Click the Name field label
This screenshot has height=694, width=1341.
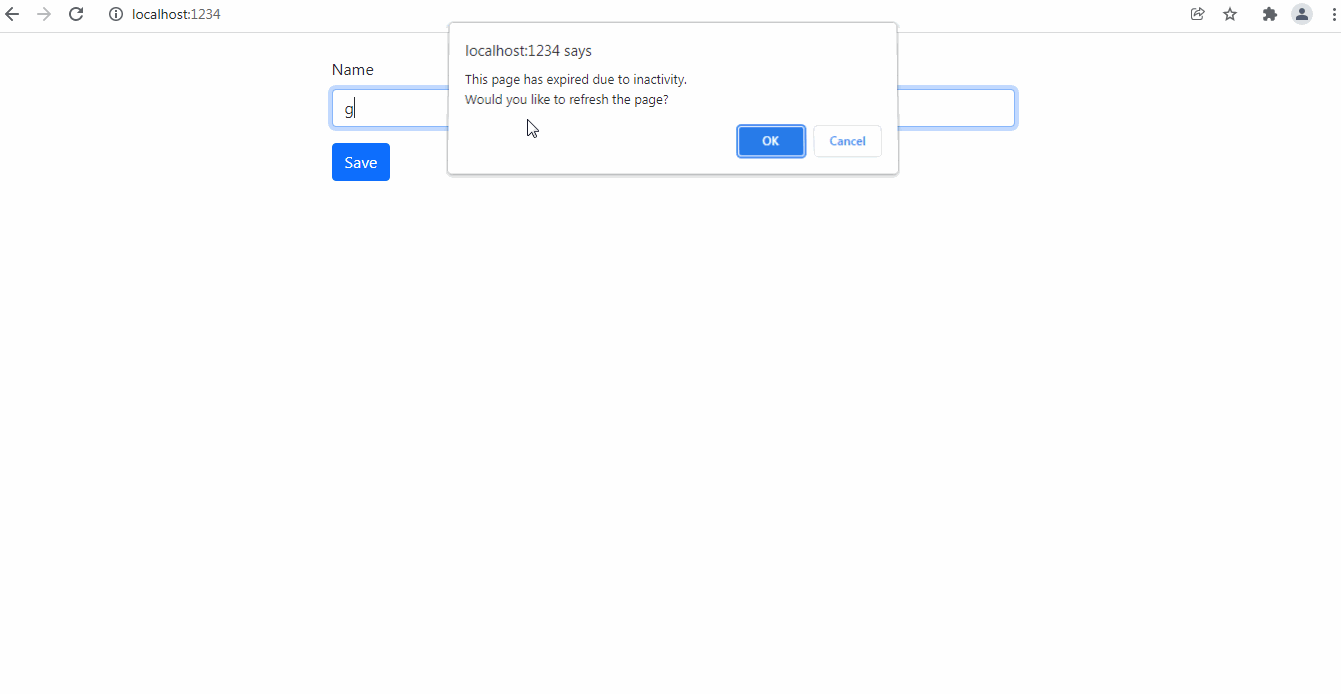[352, 69]
